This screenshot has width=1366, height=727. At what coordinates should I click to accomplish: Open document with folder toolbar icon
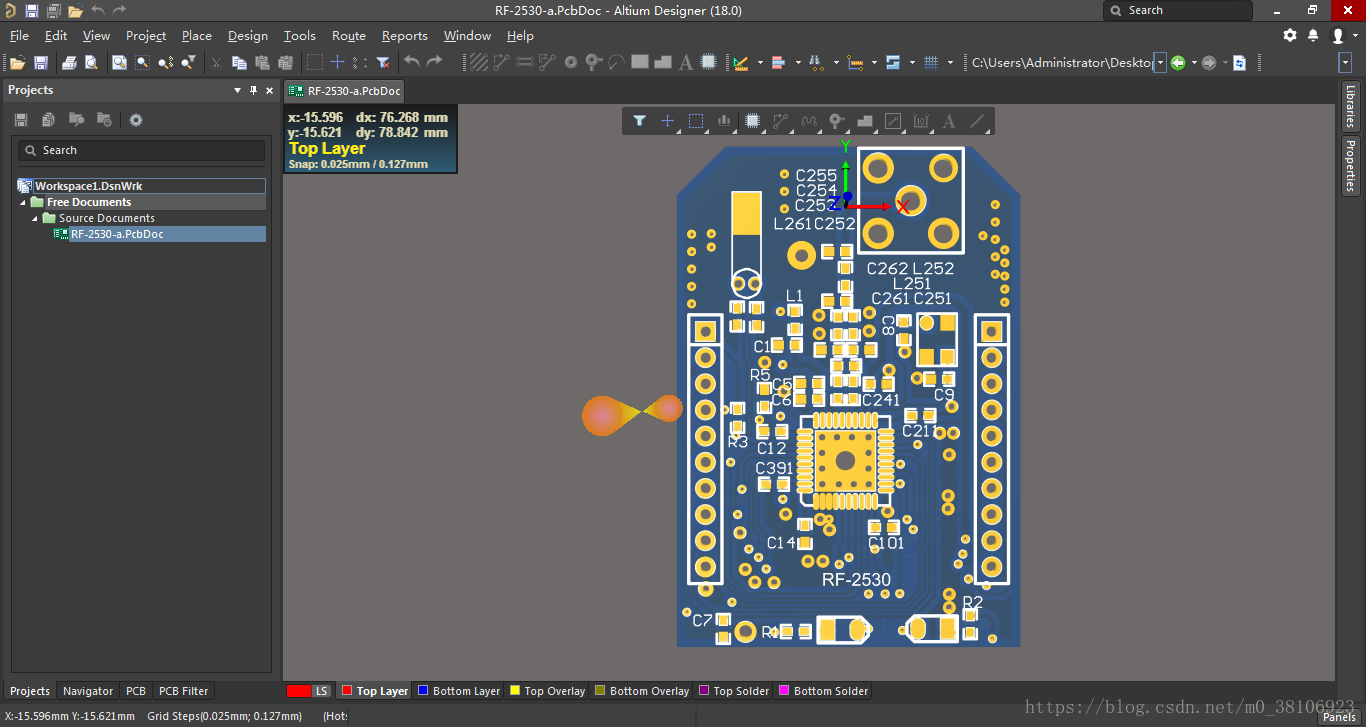click(18, 63)
